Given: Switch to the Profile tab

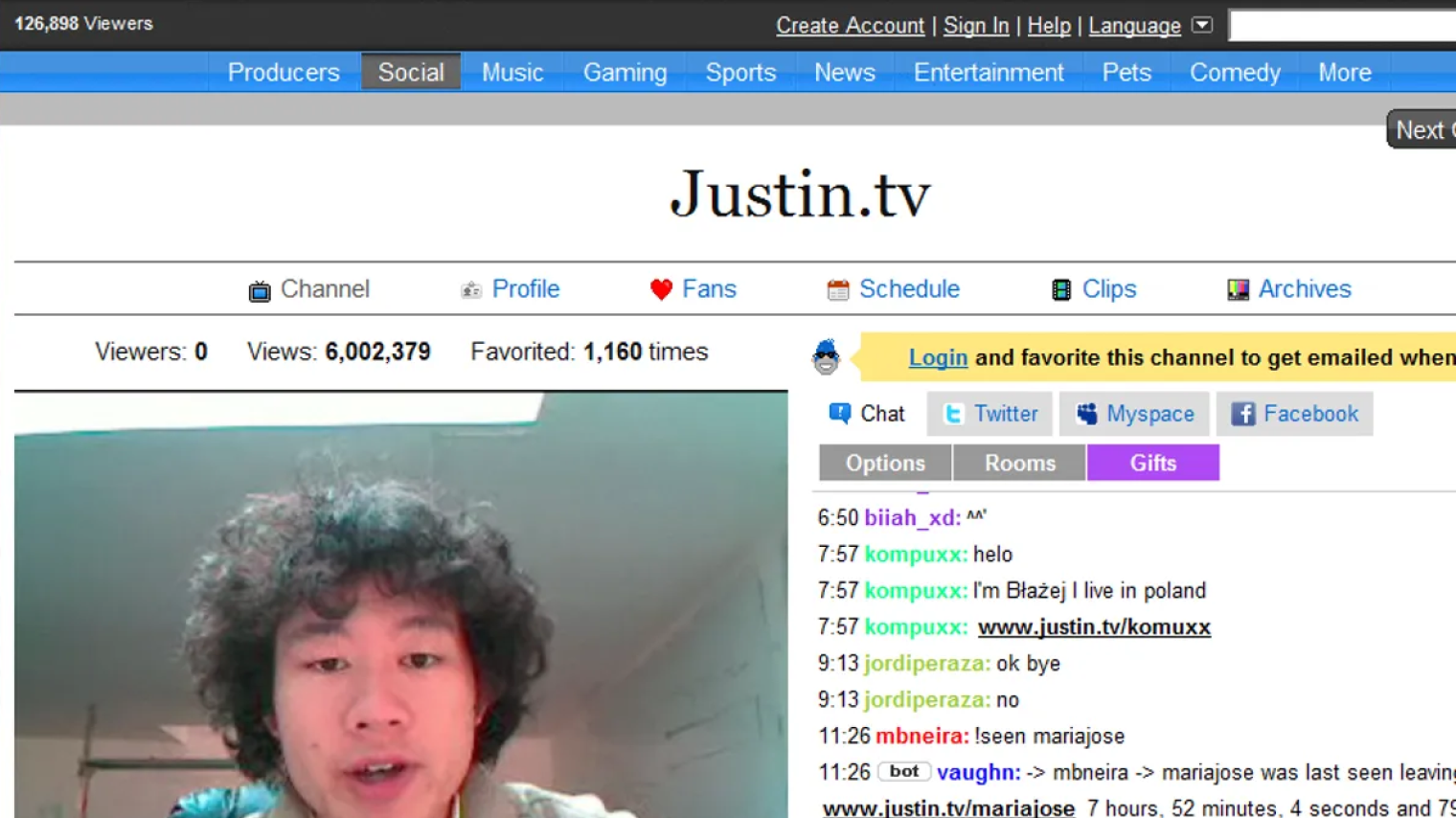Looking at the screenshot, I should [525, 289].
